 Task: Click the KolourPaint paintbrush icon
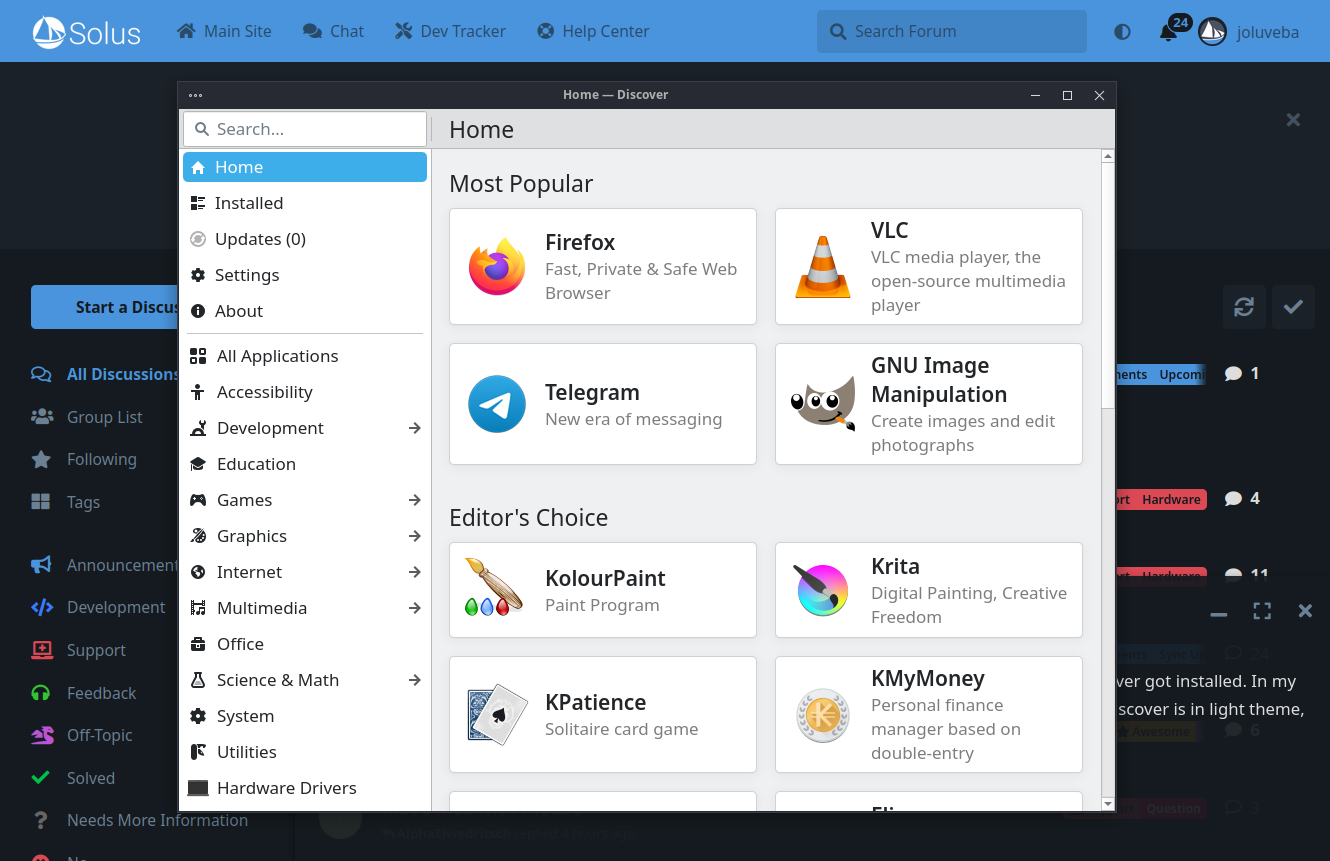click(x=495, y=589)
